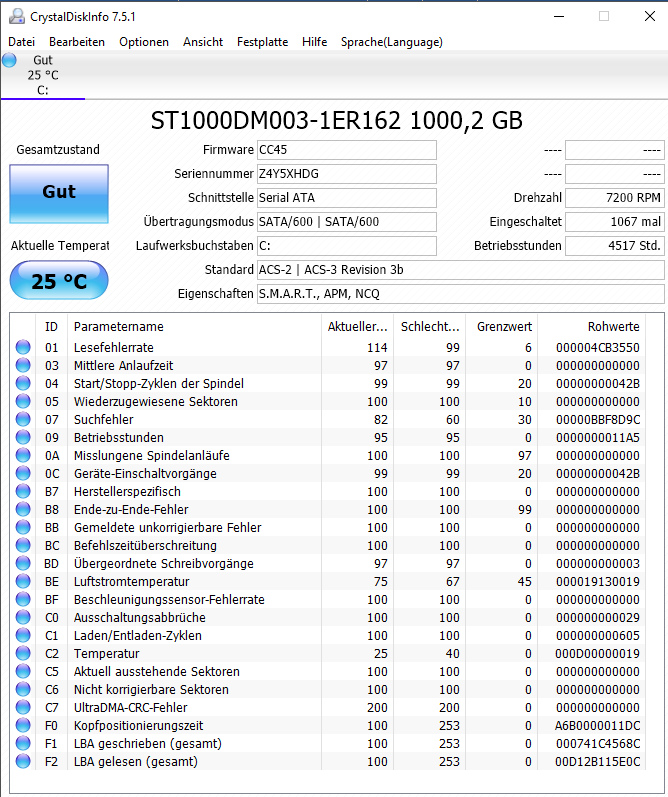Click status orb for Mittlere Anlaufzeit row
668x797 pixels.
click(23, 365)
